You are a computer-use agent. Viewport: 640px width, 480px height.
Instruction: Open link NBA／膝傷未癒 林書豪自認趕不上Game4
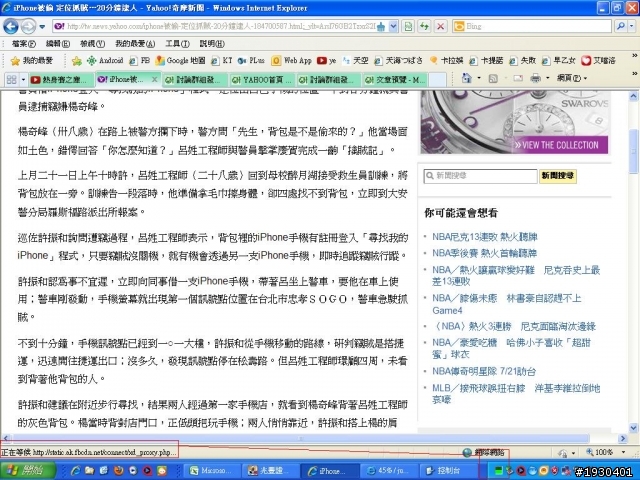point(507,304)
